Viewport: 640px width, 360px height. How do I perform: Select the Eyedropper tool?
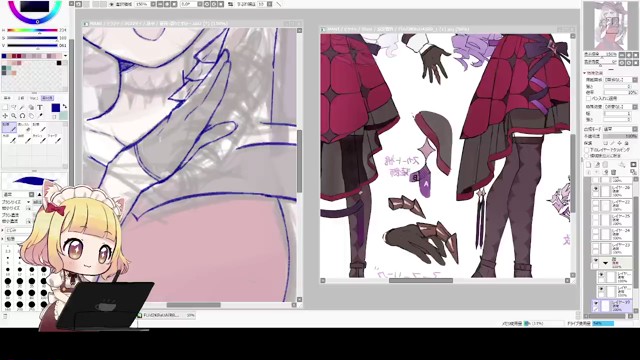coord(40,116)
